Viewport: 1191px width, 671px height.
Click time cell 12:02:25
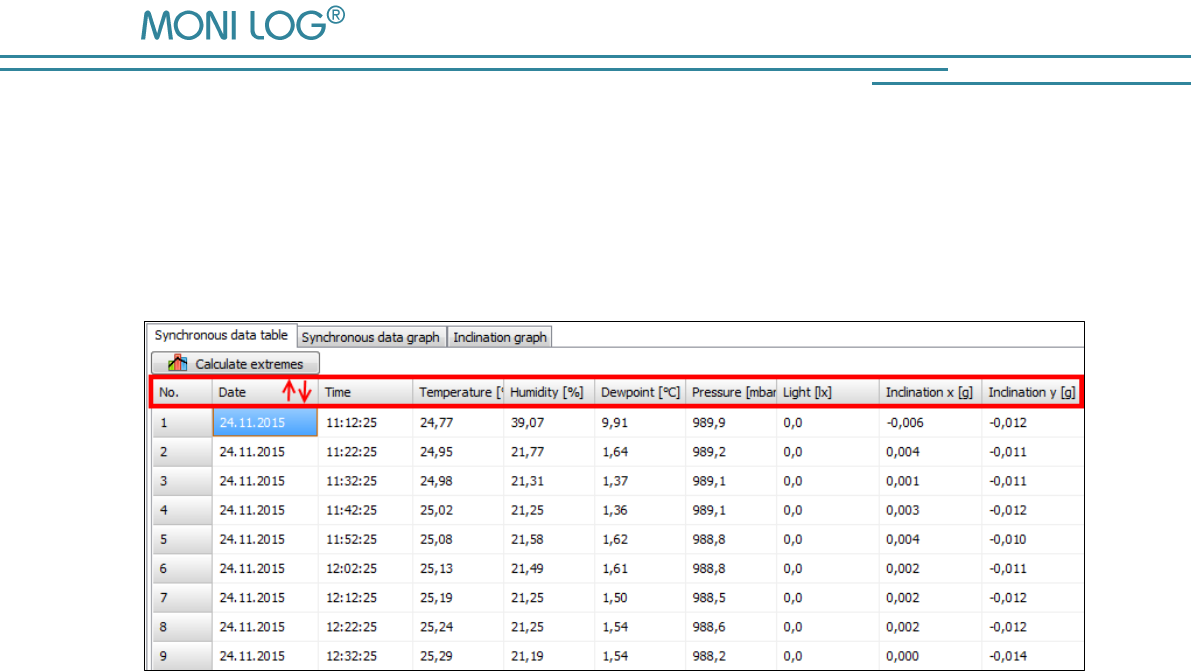[352, 568]
